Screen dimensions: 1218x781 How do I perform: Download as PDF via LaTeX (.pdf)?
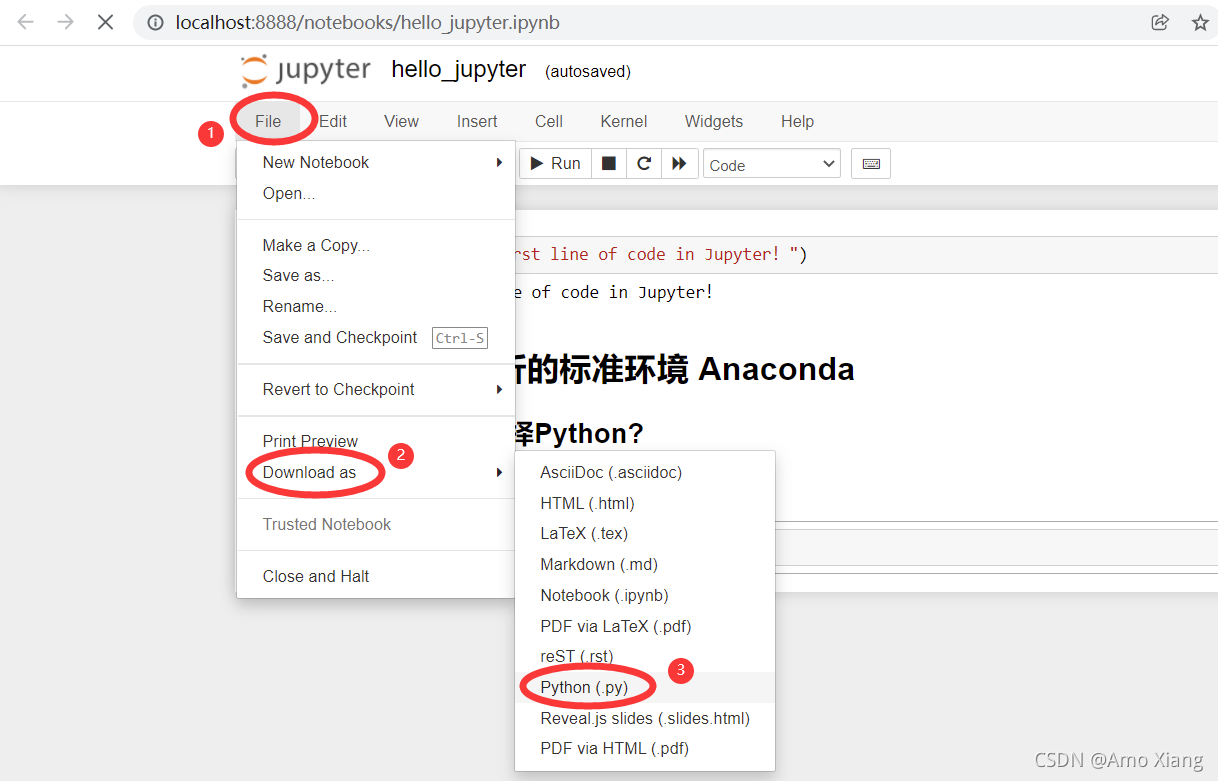(645, 626)
